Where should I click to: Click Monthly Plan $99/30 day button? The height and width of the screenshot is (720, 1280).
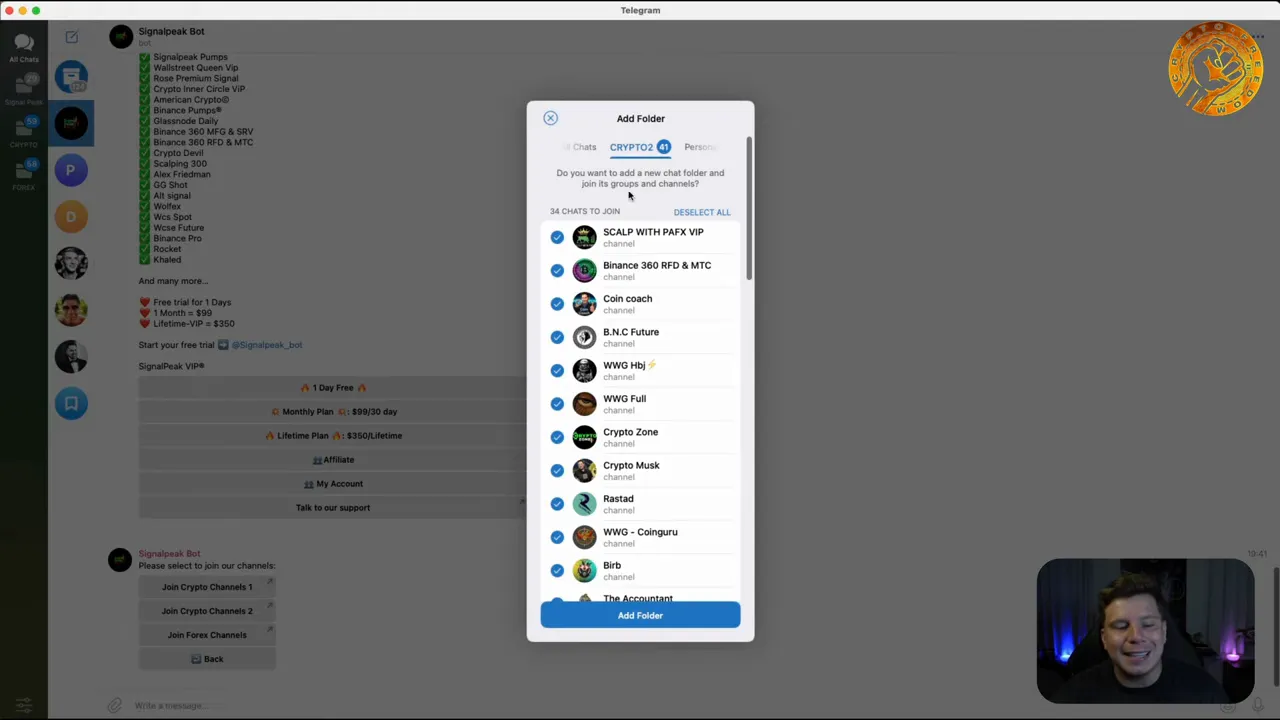pos(333,412)
